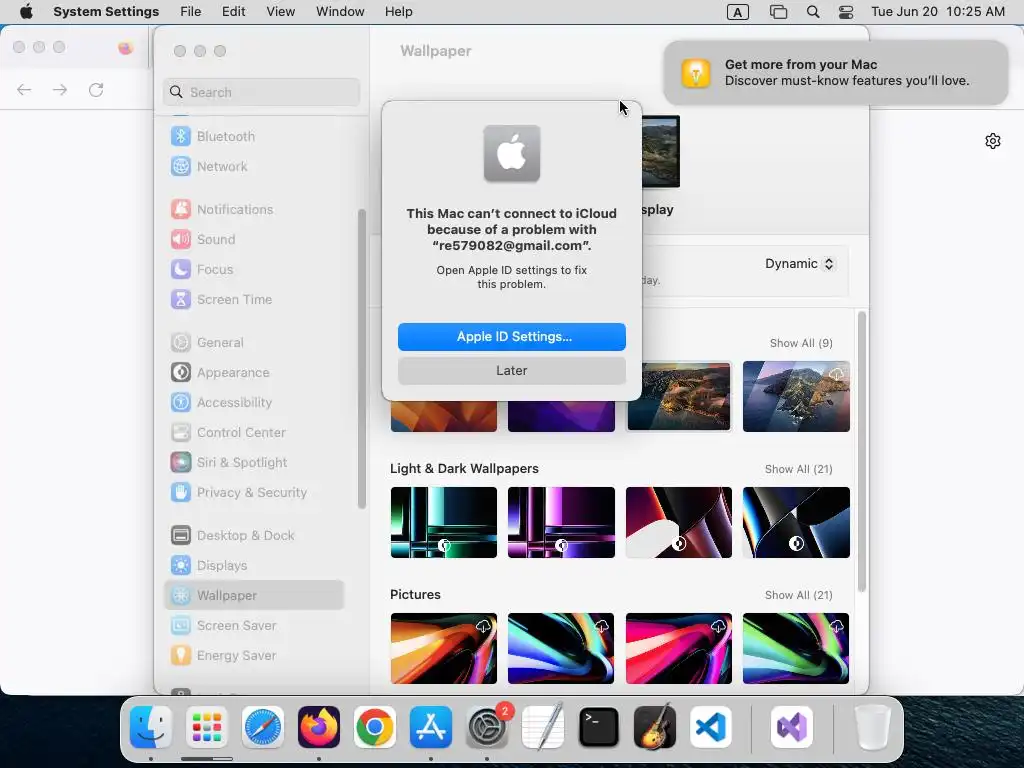Select Wallpaper in the sidebar
Image resolution: width=1024 pixels, height=768 pixels.
click(254, 596)
